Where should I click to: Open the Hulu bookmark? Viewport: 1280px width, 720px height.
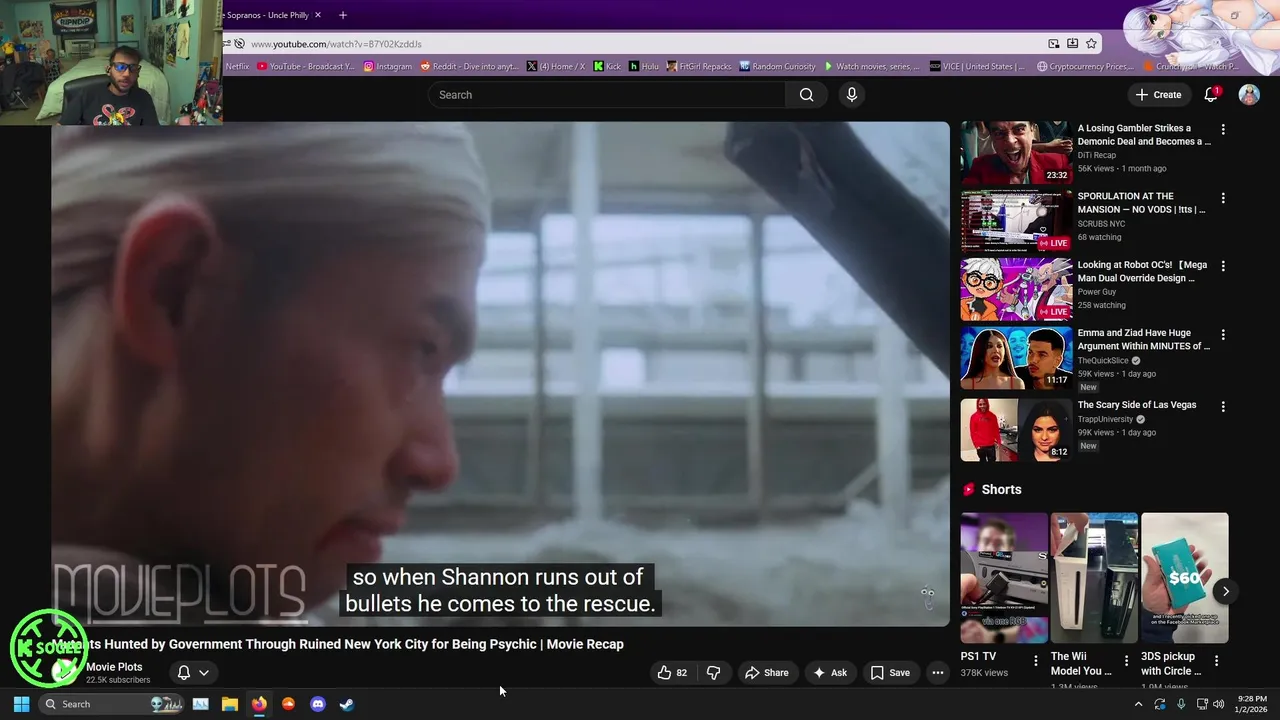pos(644,66)
